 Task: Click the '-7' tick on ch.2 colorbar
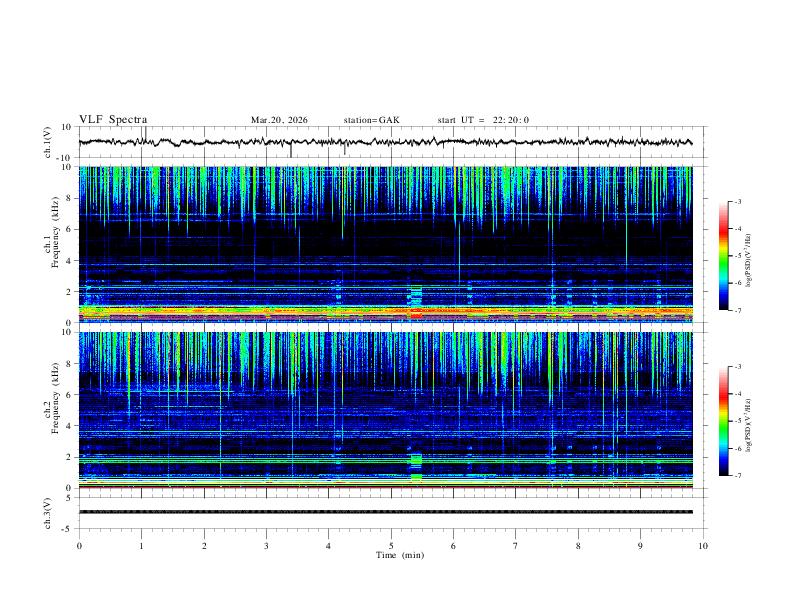(x=737, y=476)
